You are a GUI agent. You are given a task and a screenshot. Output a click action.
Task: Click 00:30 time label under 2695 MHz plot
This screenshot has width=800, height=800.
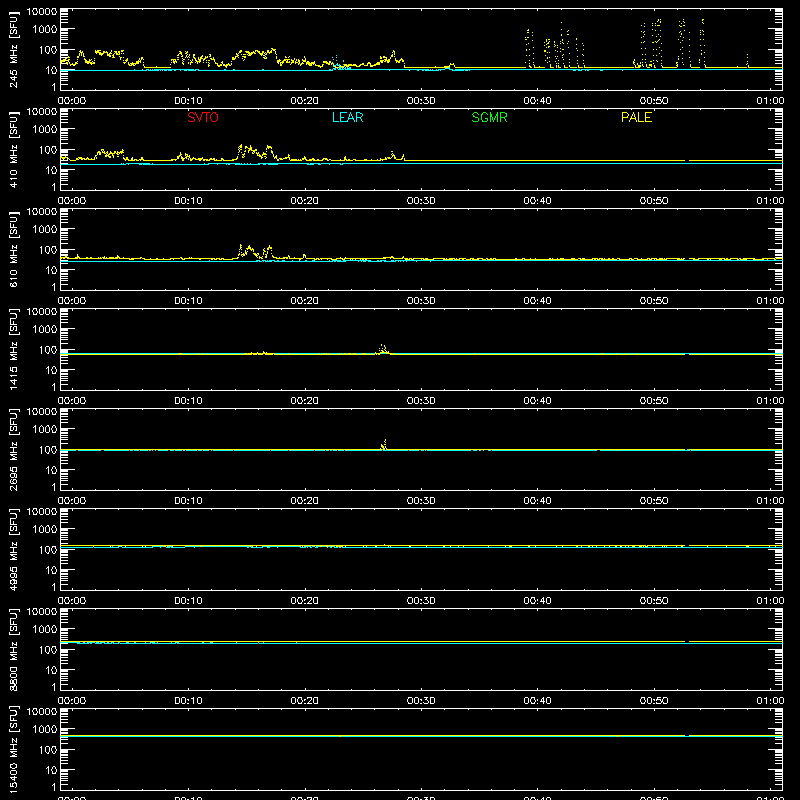421,501
